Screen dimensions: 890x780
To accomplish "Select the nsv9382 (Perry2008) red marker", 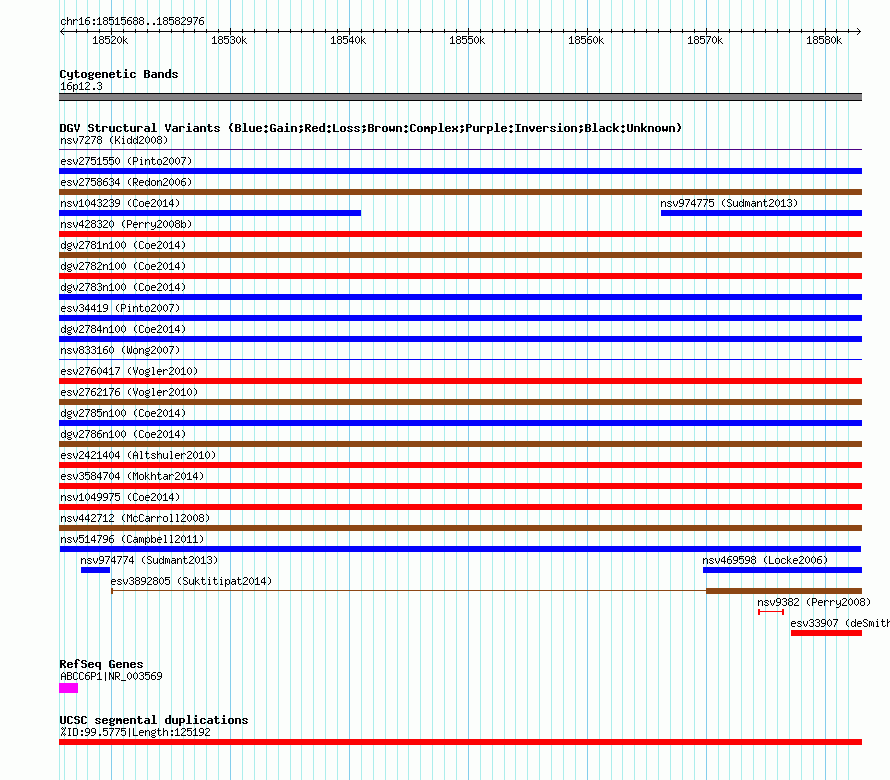I will [771, 612].
